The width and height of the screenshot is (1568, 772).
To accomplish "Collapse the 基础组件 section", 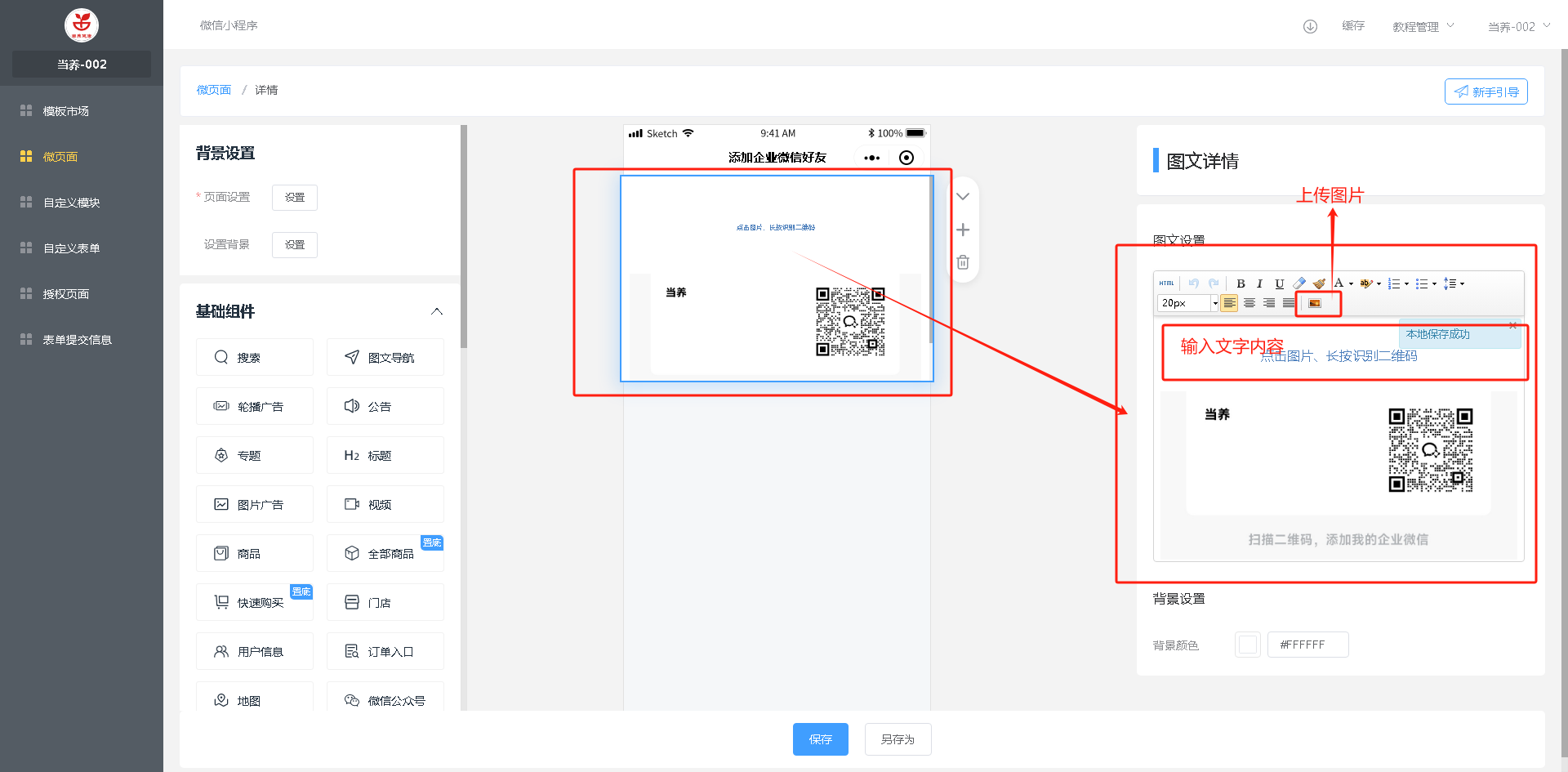I will (x=437, y=311).
